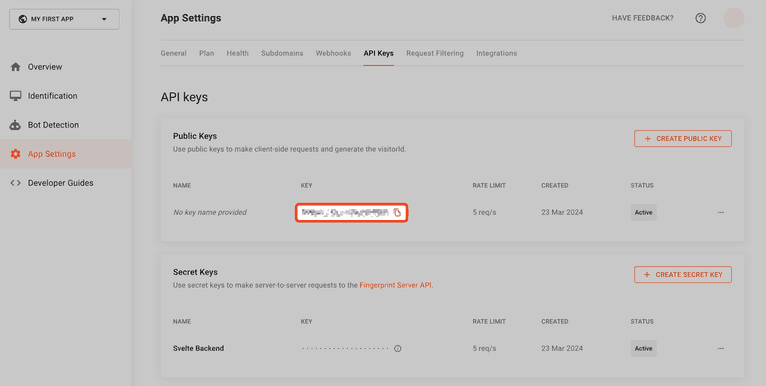Click the CREATE PUBLIC KEY button
The height and width of the screenshot is (386, 766).
click(x=683, y=139)
